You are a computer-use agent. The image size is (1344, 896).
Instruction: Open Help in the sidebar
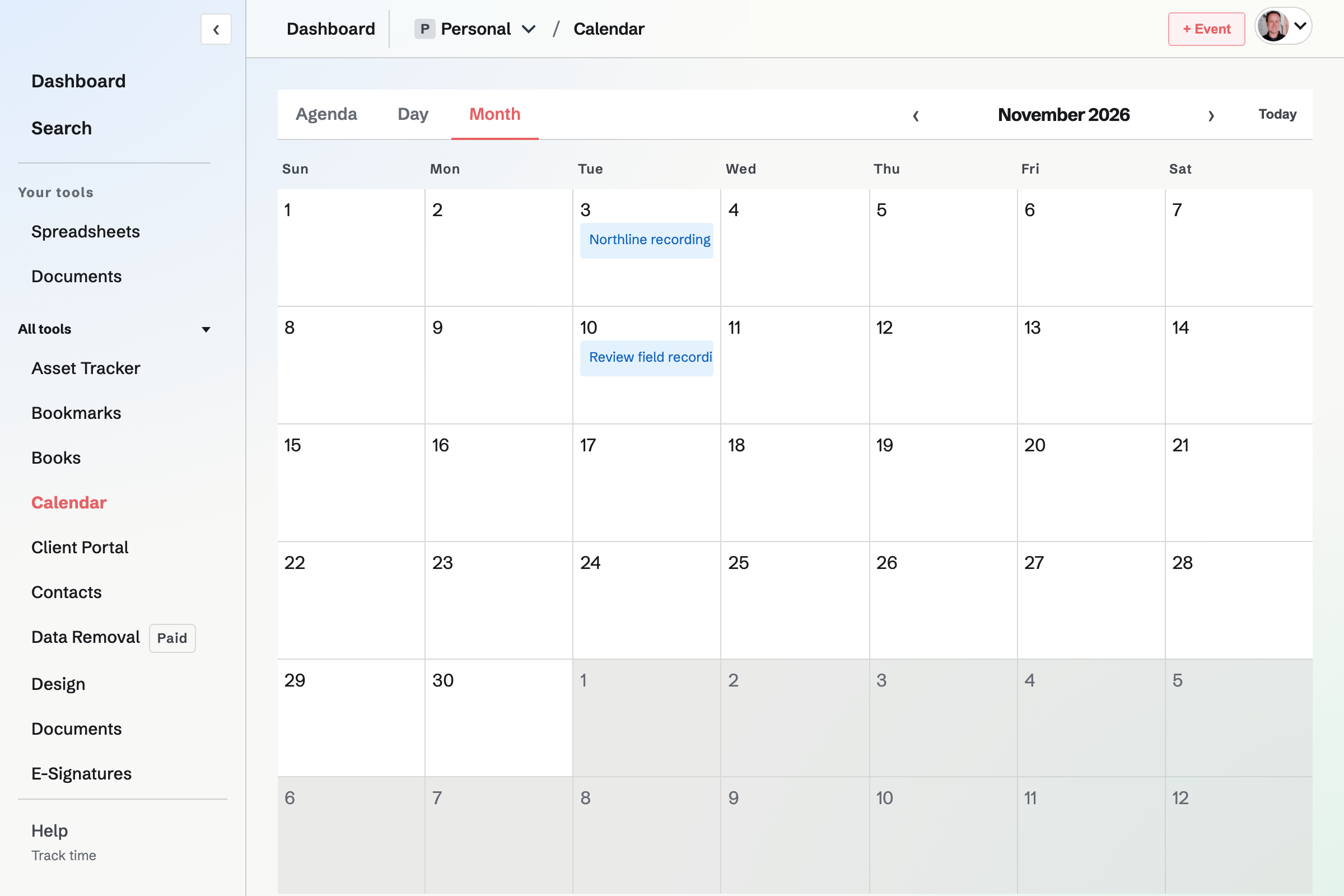(50, 831)
